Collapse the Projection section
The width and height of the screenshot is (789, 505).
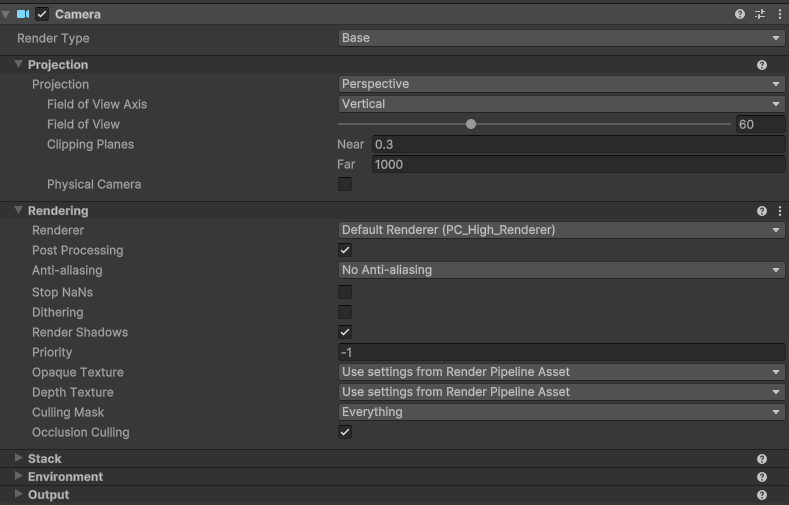[19, 64]
